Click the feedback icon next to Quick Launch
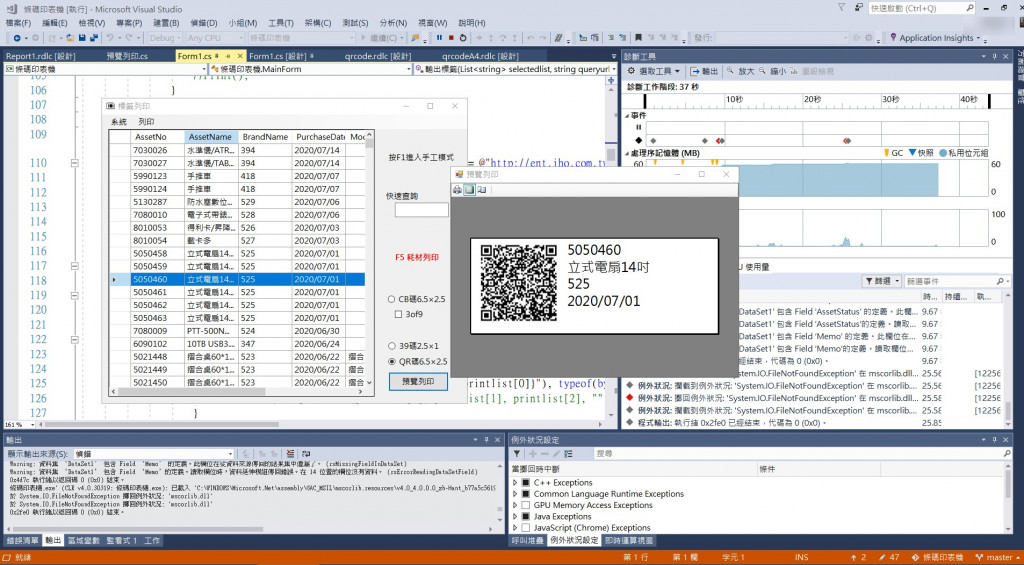 tap(857, 8)
